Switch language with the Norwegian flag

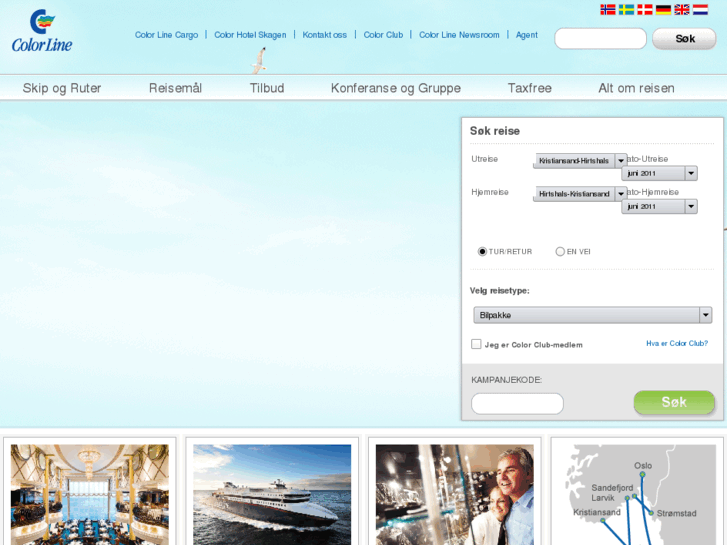pyautogui.click(x=608, y=10)
